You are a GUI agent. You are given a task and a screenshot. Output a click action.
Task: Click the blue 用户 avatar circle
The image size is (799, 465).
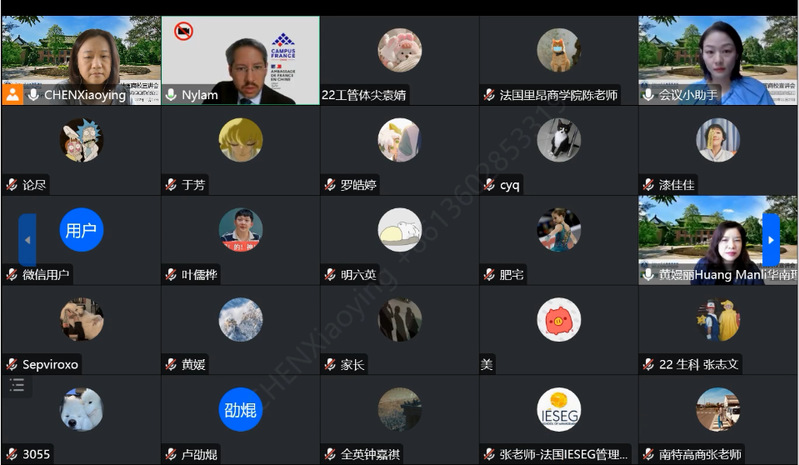pos(82,230)
